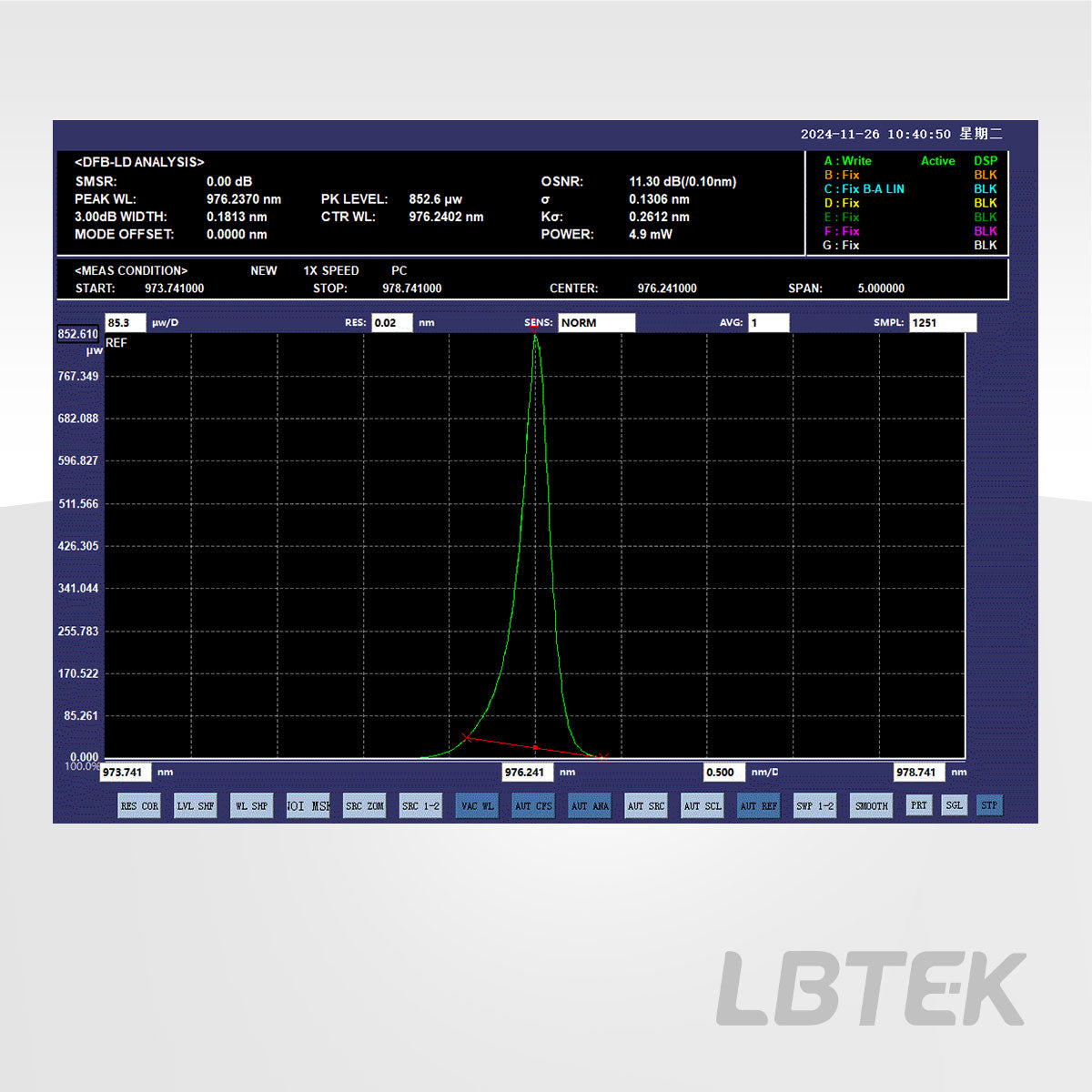Viewport: 1092px width, 1092px height.
Task: Select trace G : Fix
Action: (x=842, y=246)
